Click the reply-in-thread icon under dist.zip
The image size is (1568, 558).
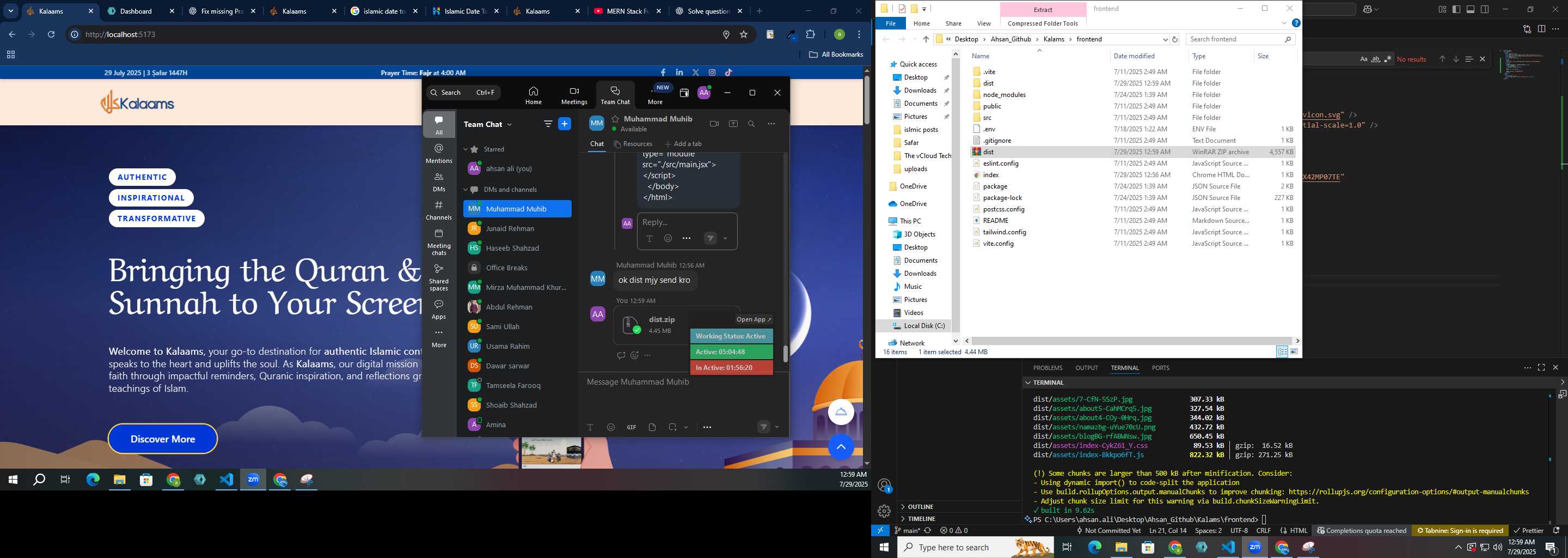click(621, 355)
